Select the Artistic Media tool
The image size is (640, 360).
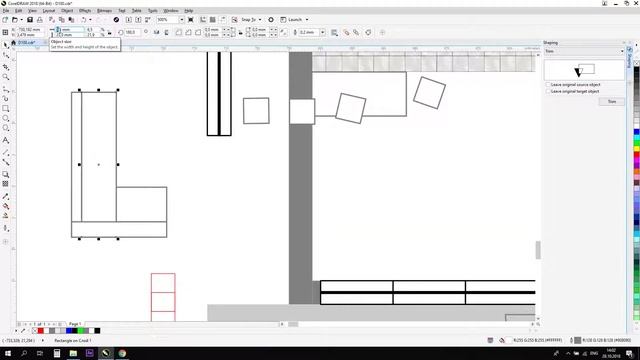point(6,98)
